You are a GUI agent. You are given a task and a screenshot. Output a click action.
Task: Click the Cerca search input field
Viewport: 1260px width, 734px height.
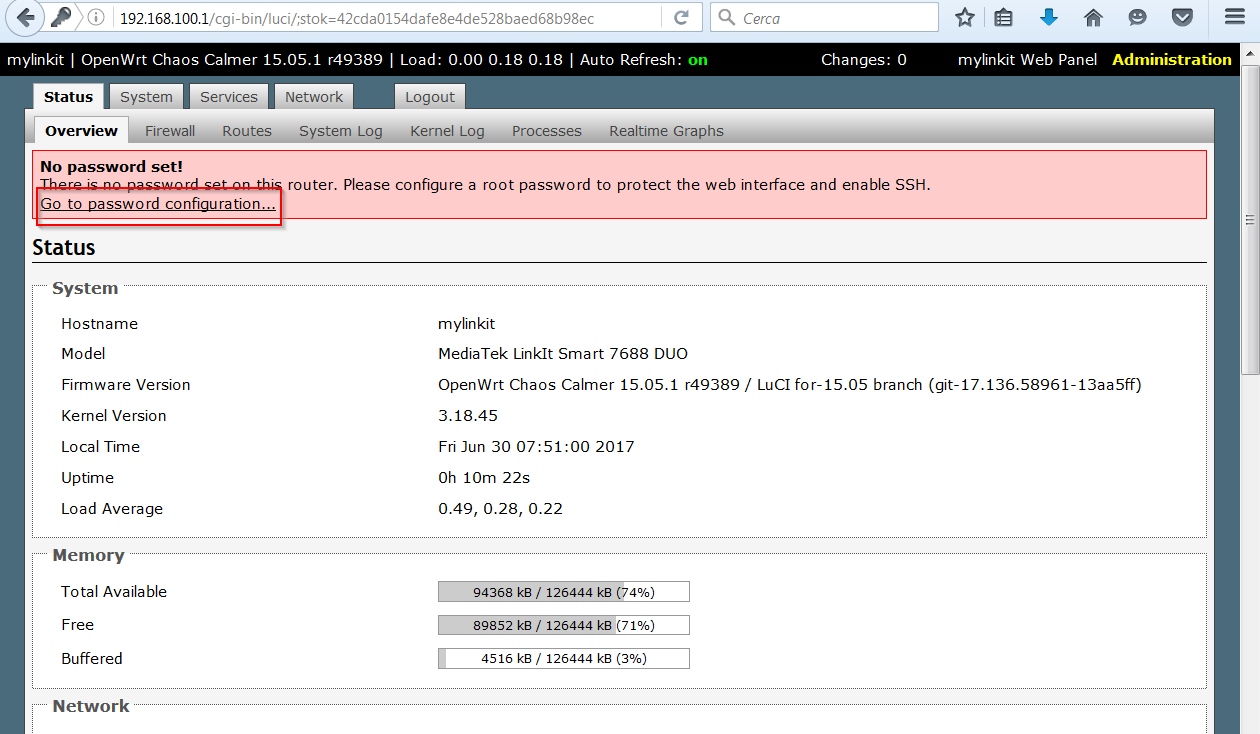(x=835, y=18)
